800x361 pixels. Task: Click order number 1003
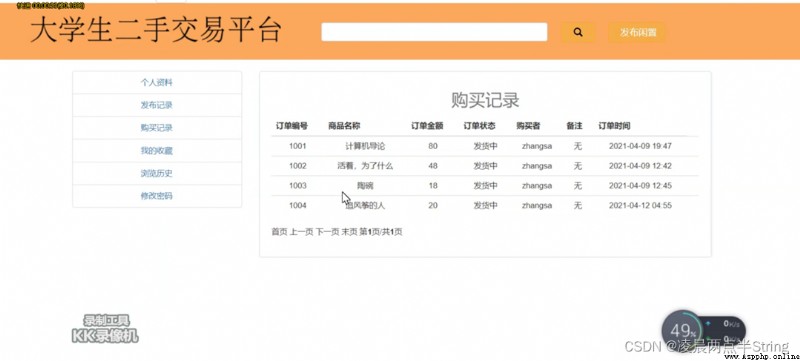click(x=297, y=186)
